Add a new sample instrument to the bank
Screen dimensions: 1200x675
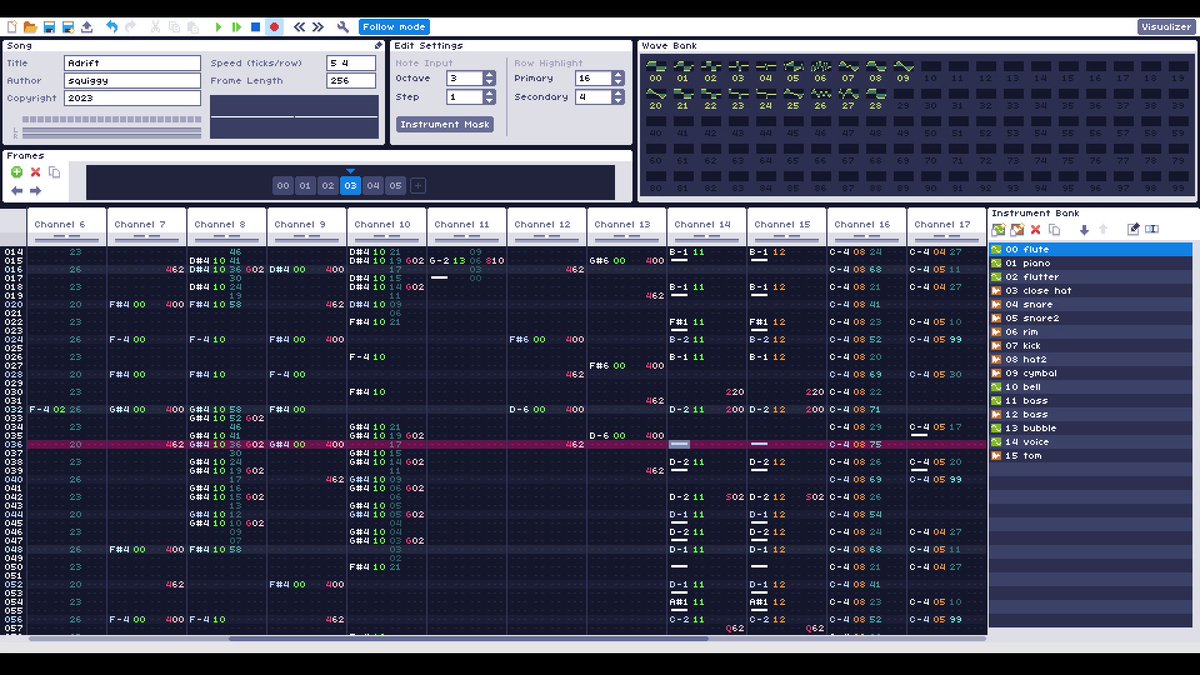click(1017, 230)
